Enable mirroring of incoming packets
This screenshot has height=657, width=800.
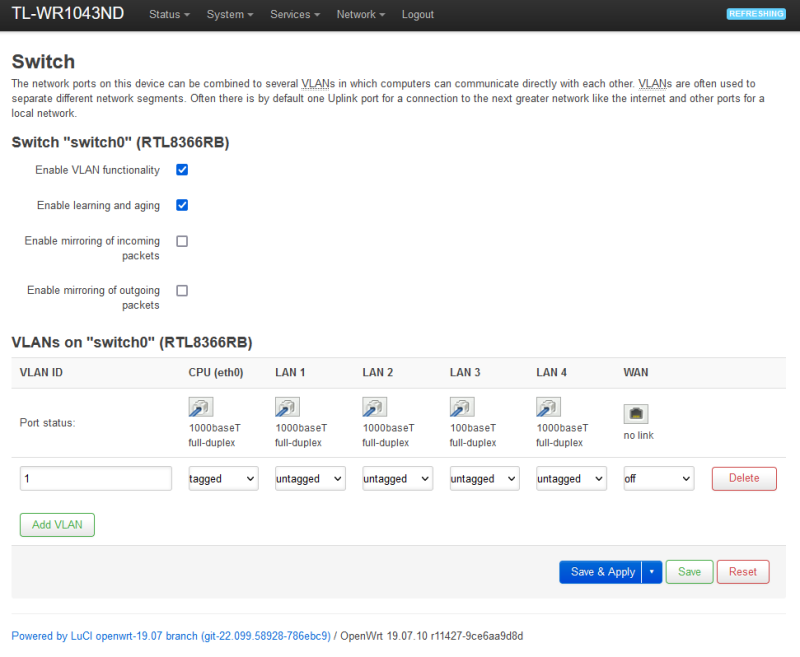[182, 241]
